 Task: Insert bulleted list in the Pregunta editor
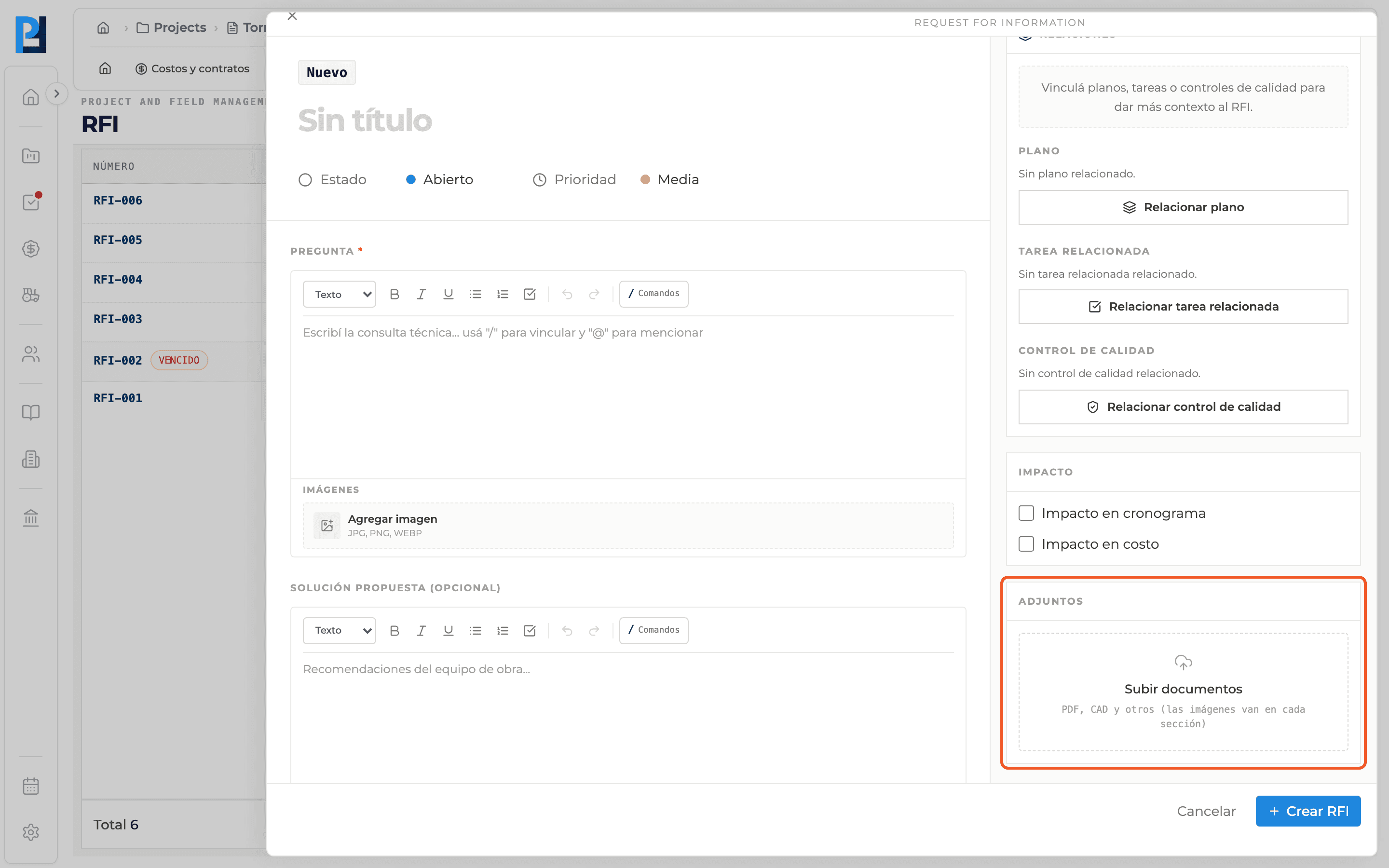point(475,294)
